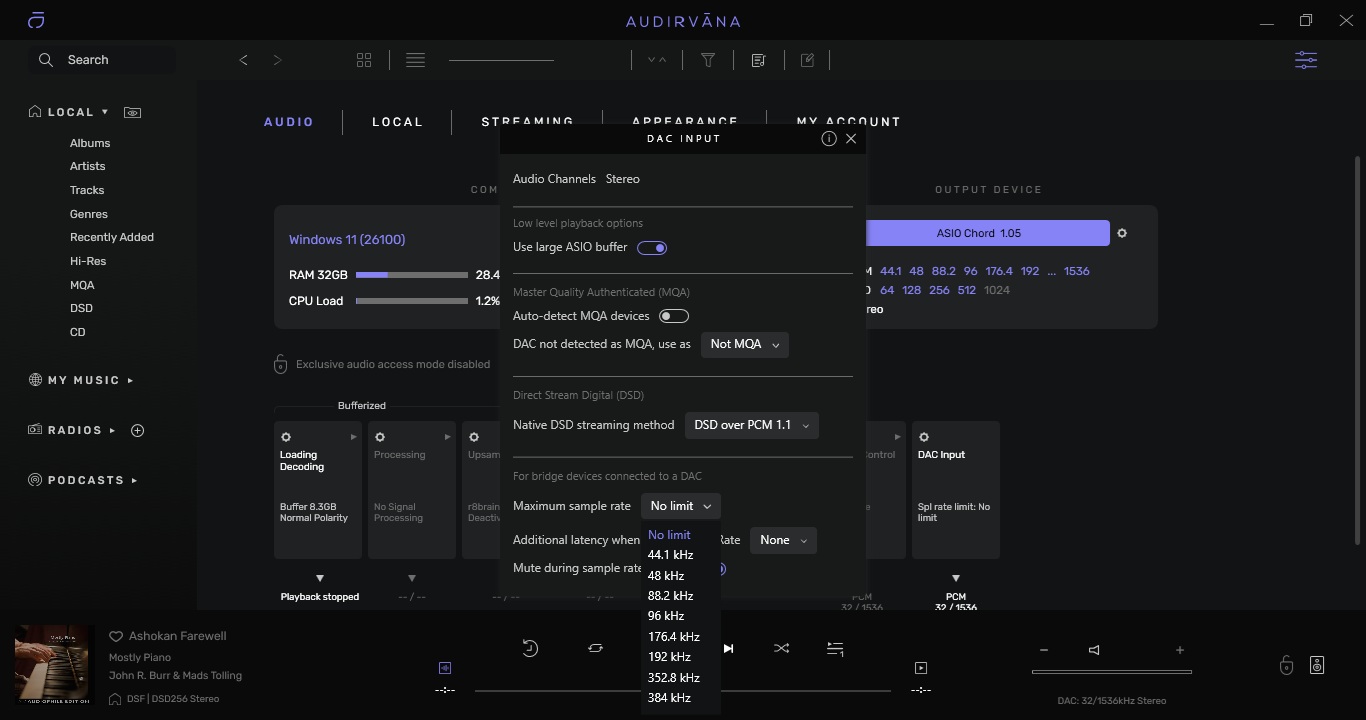
Task: Expand the LOCAL sidebar section arrow
Action: tap(104, 112)
